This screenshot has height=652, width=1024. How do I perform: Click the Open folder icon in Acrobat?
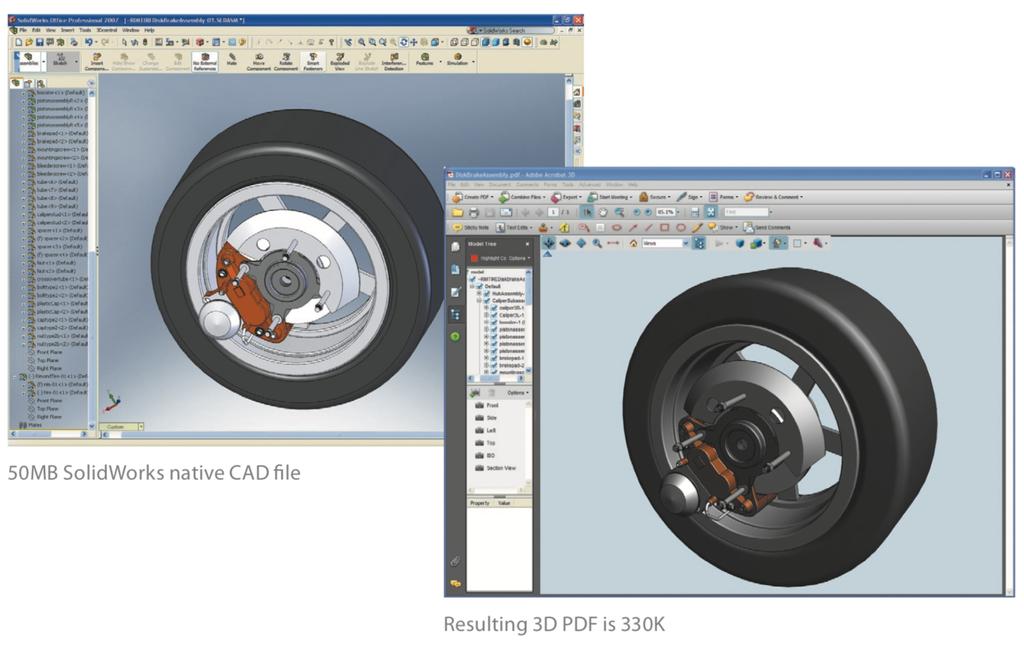(457, 212)
